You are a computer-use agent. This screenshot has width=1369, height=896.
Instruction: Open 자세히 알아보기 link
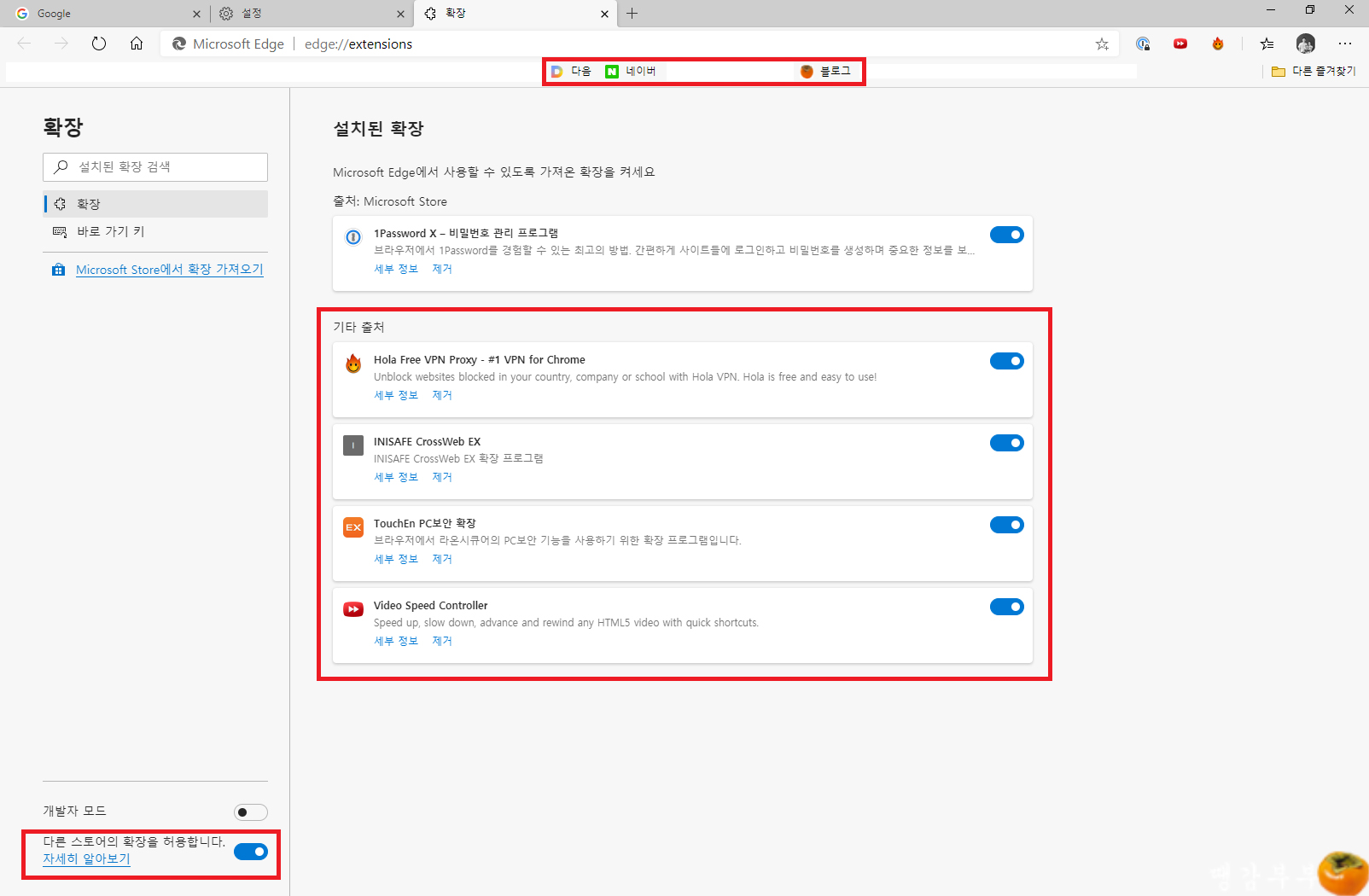point(86,858)
